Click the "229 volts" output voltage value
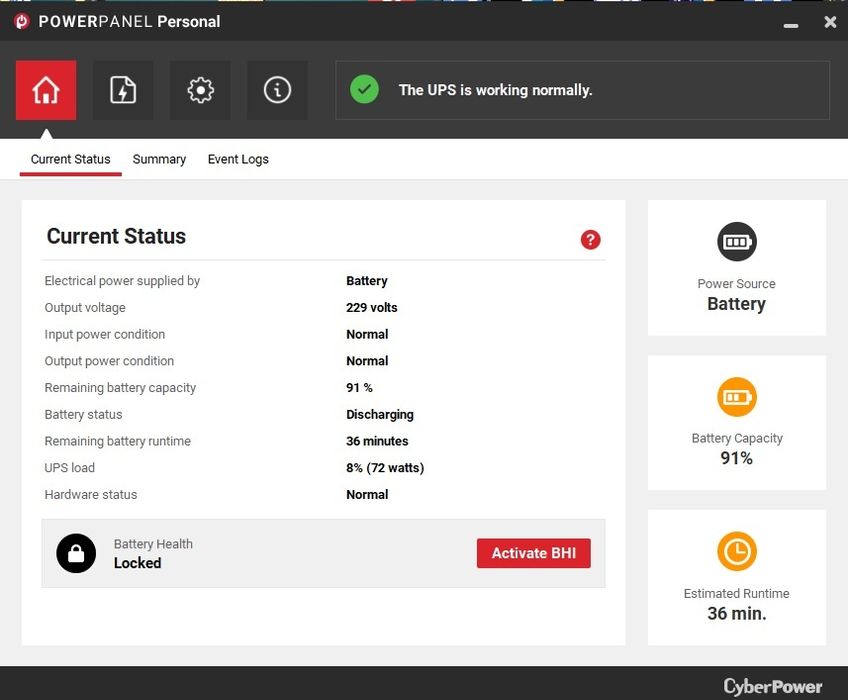Viewport: 848px width, 700px height. pyautogui.click(x=372, y=307)
